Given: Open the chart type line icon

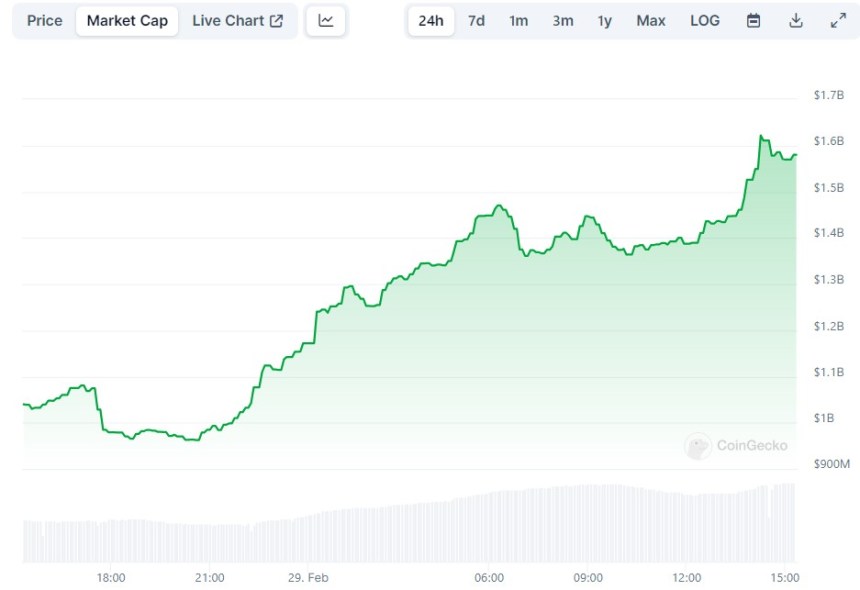Looking at the screenshot, I should [326, 21].
